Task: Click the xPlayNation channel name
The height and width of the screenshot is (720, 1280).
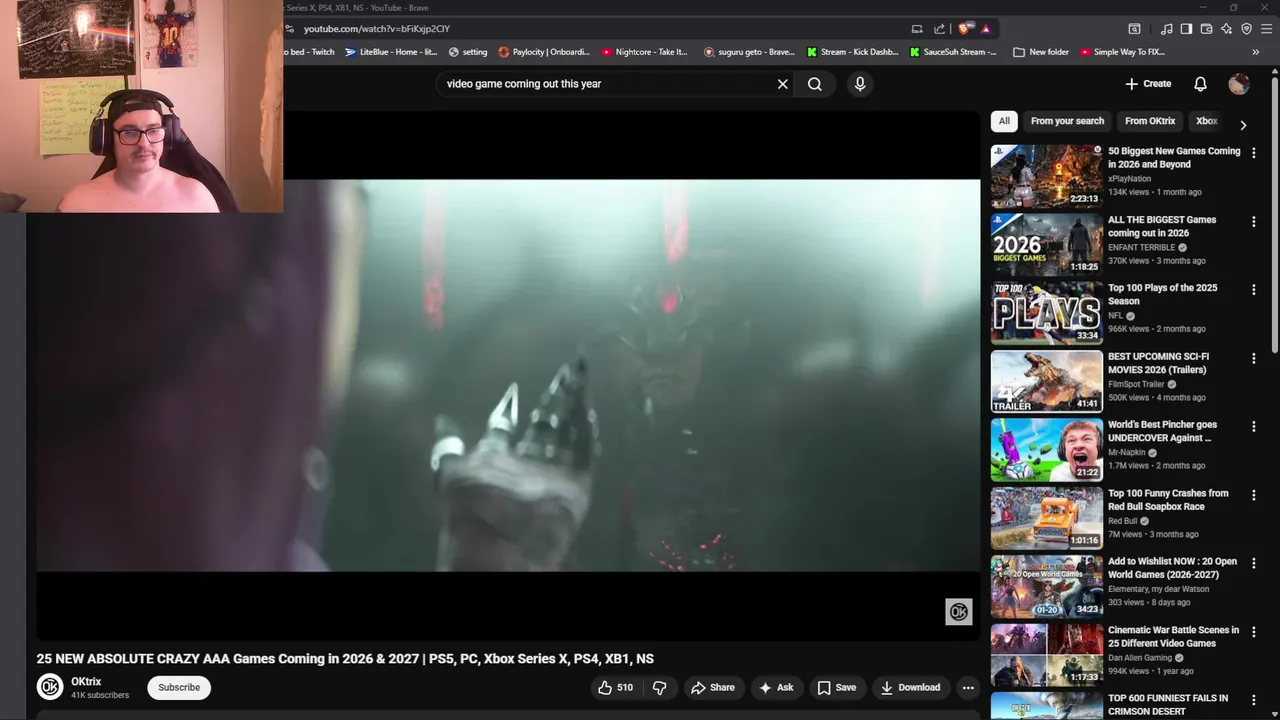Action: coord(1129,179)
